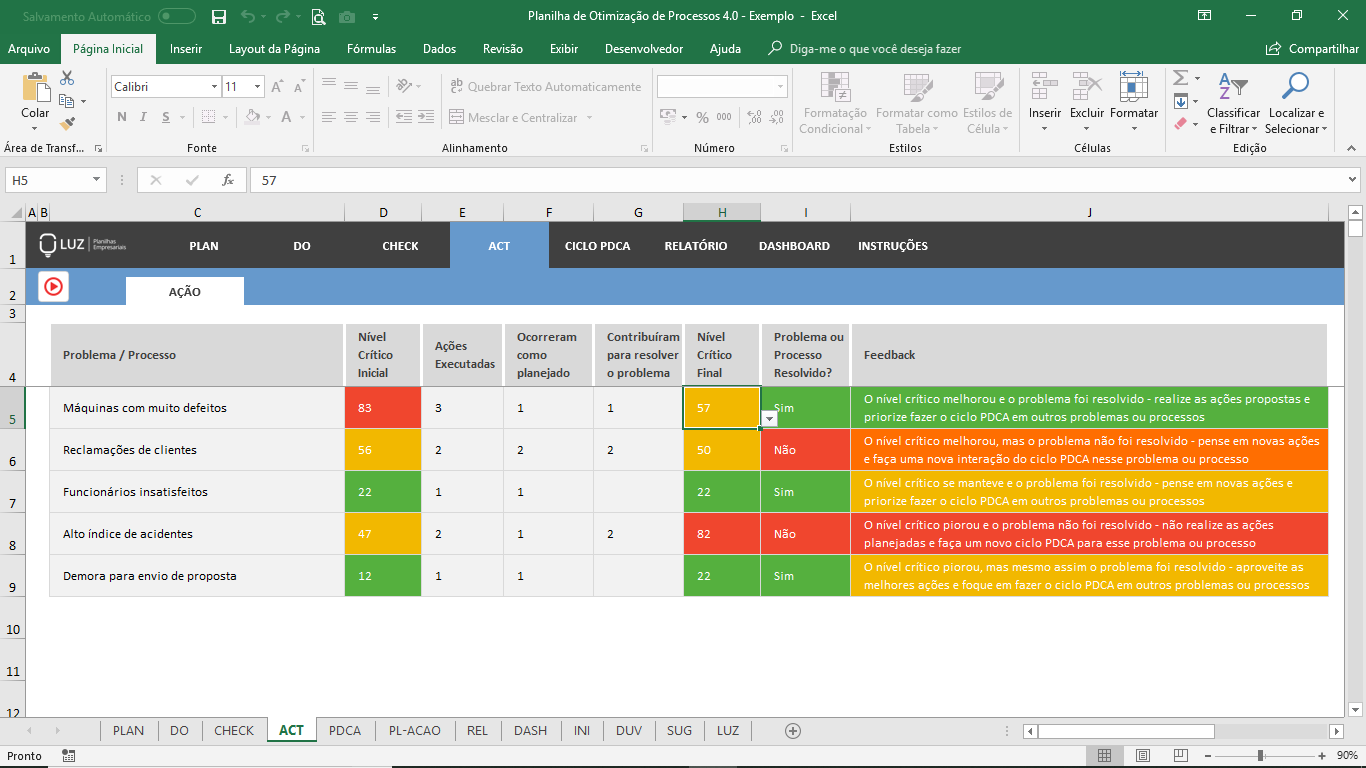Click the AutoSum sigma icon

(x=1180, y=78)
